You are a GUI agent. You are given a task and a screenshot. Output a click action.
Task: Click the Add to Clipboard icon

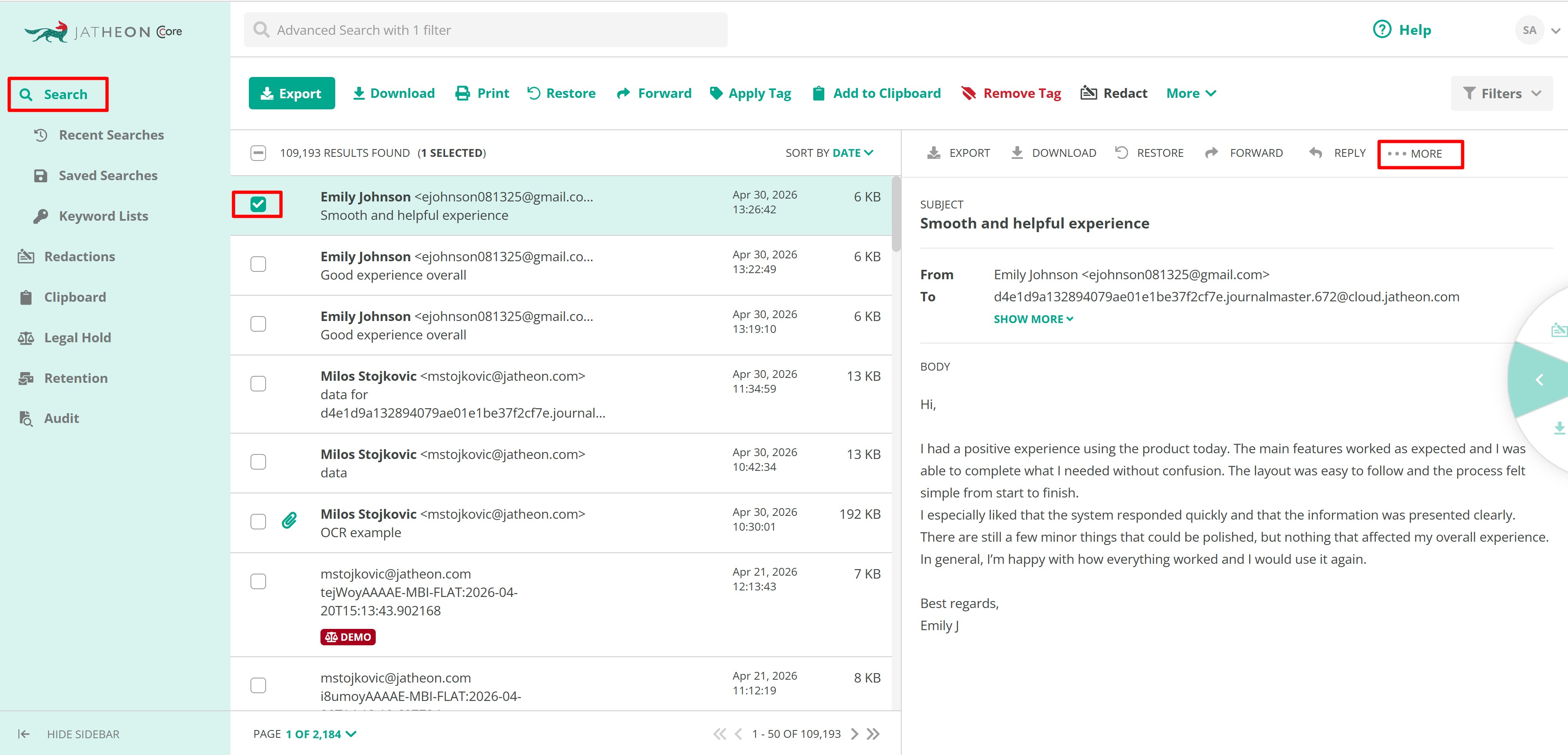click(x=819, y=93)
